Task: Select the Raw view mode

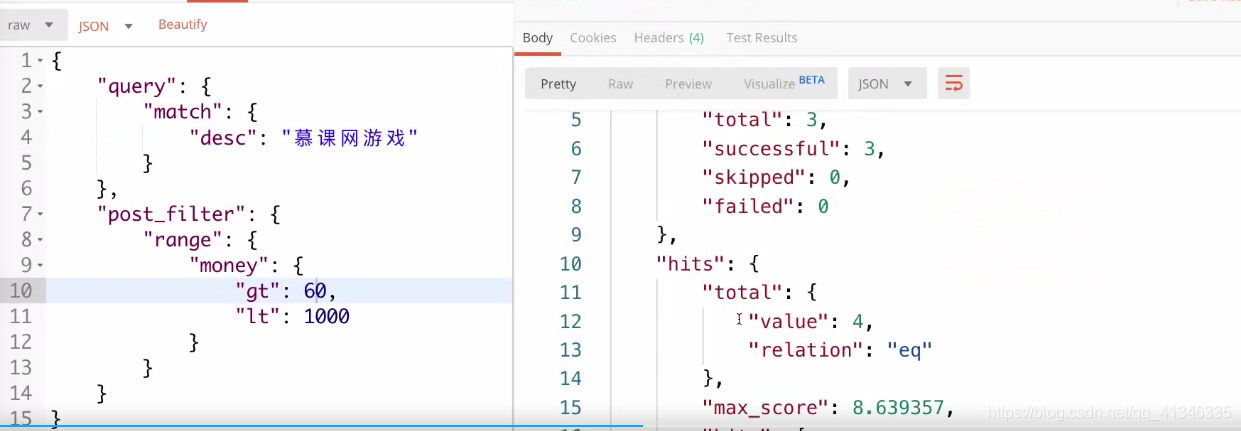Action: [621, 83]
